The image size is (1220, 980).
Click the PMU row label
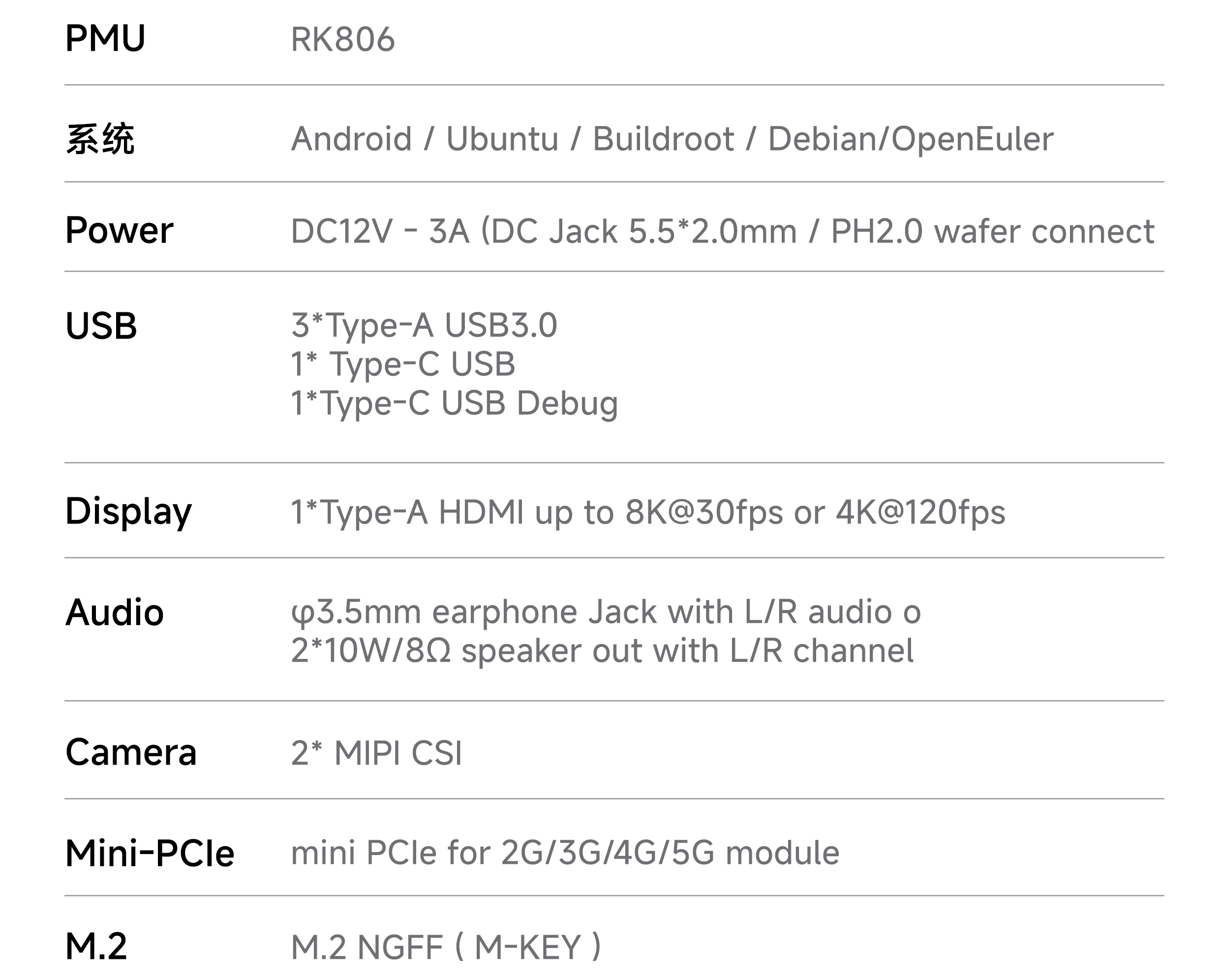click(x=105, y=38)
